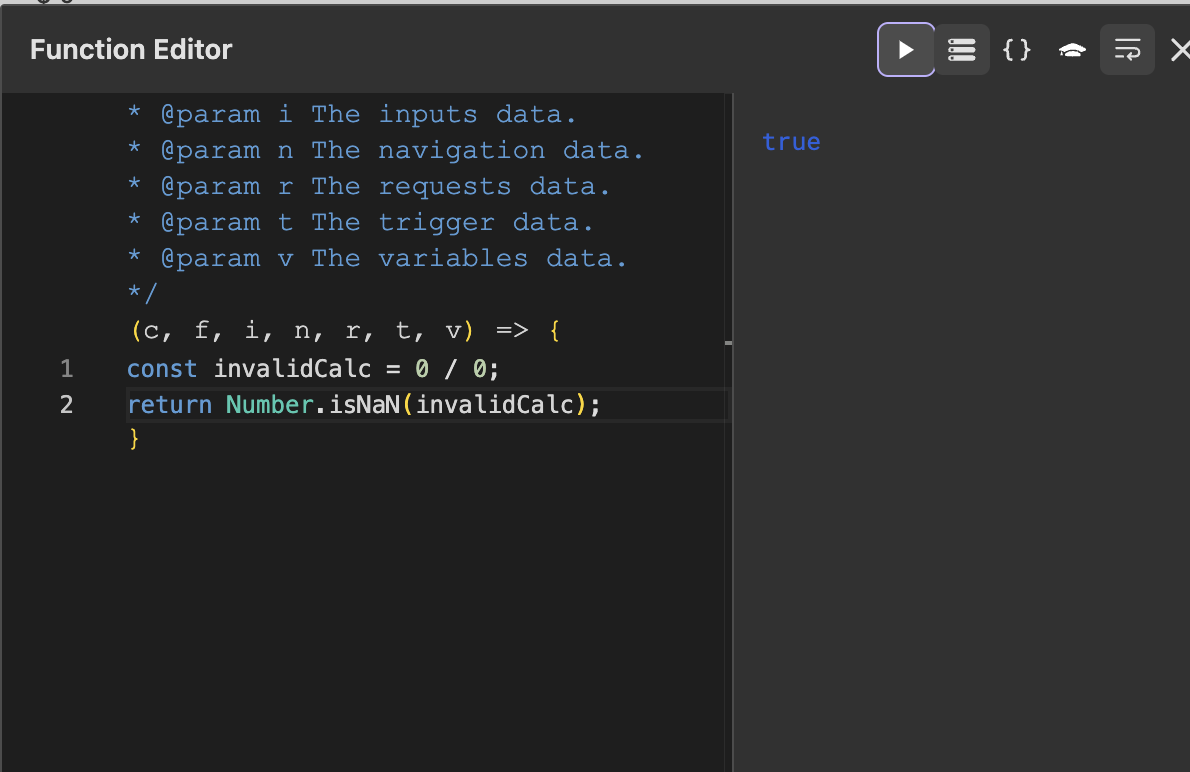Place cursor on 'const invalidCalc = 0 / 0;' line
1190x772 pixels.
[x=313, y=369]
